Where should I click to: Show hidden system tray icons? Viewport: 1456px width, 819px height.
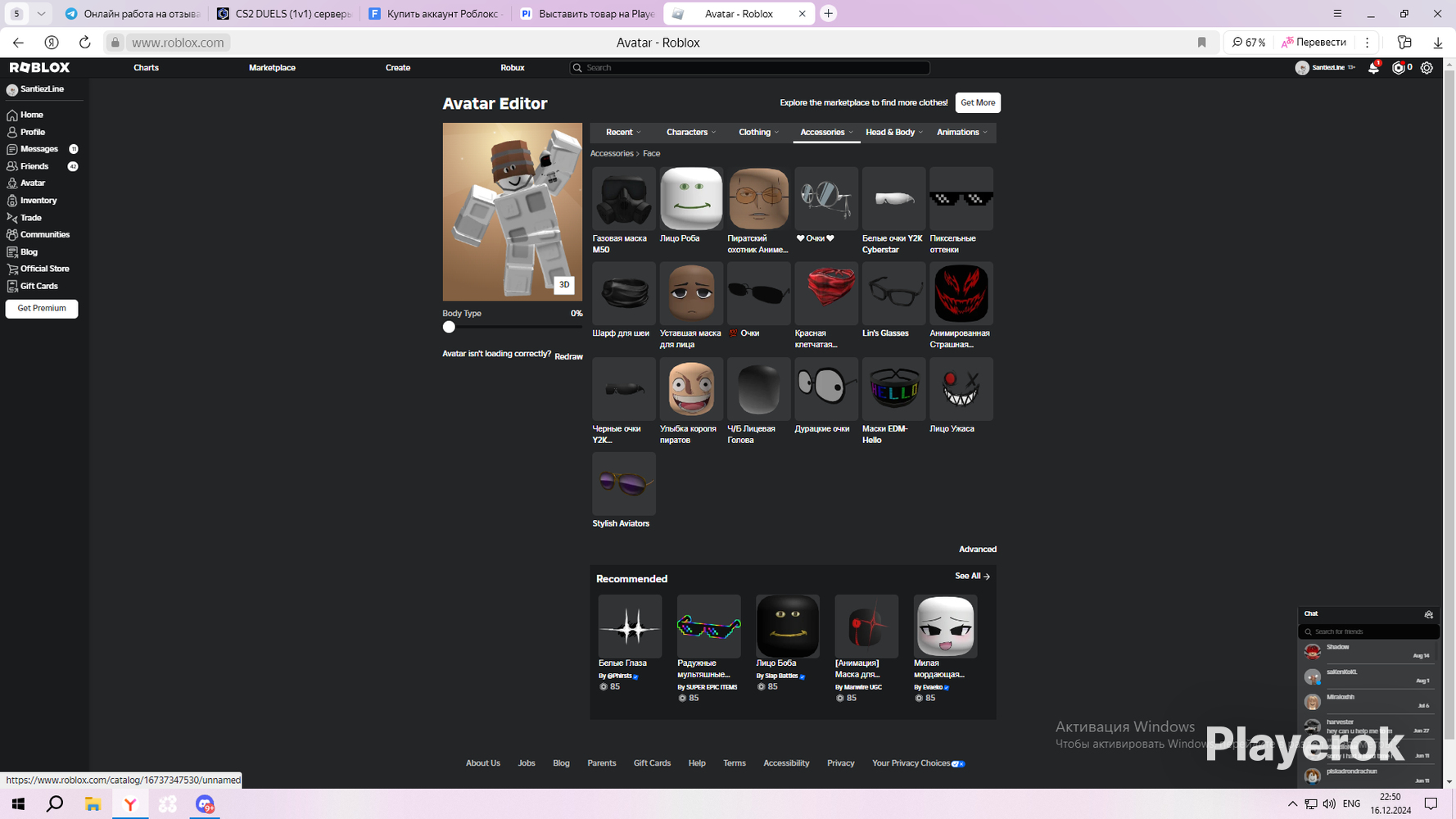(1292, 804)
